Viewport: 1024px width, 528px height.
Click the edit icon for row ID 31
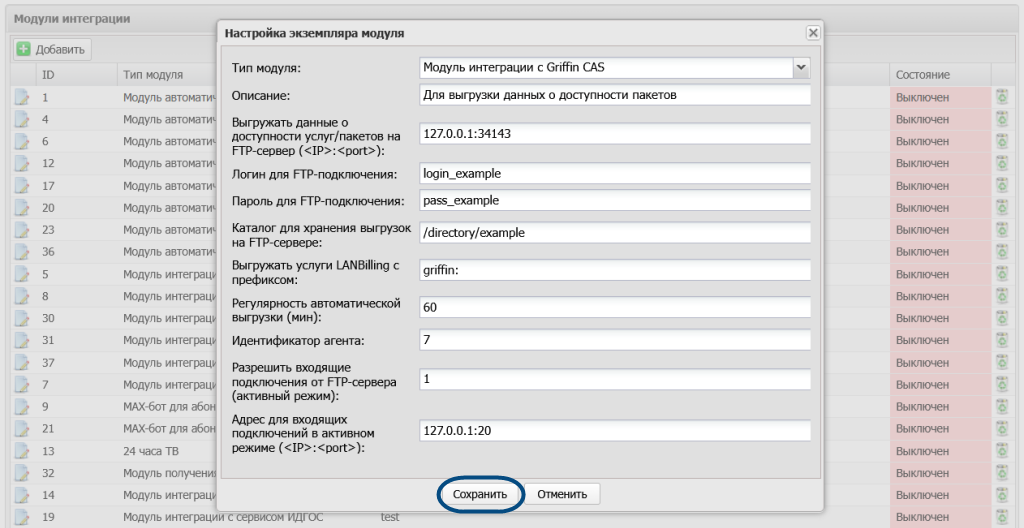point(22,340)
